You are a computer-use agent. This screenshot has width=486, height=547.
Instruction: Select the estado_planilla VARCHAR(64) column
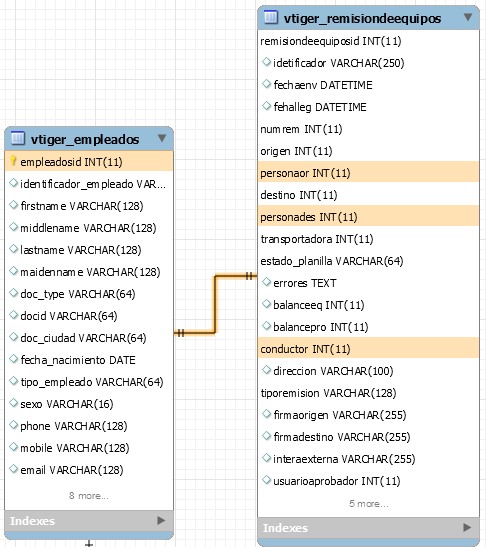pos(368,261)
